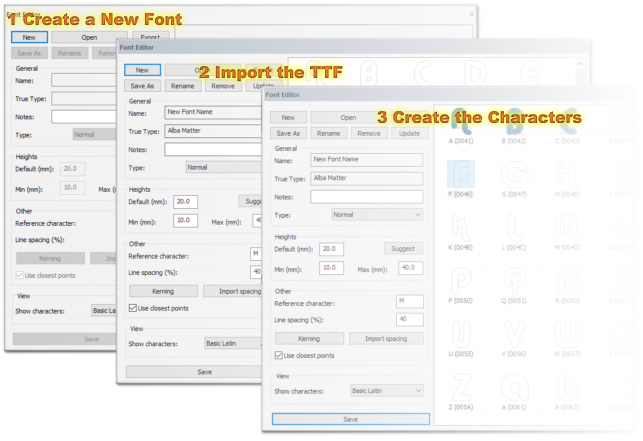Click New button in back window
Screen dimensions: 643x441
coord(29,37)
